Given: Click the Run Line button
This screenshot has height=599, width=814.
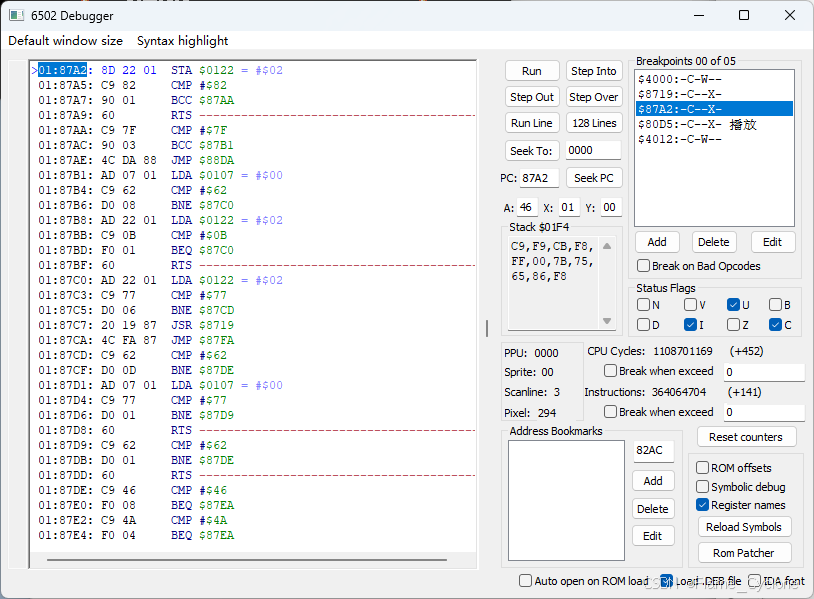Looking at the screenshot, I should tap(532, 123).
